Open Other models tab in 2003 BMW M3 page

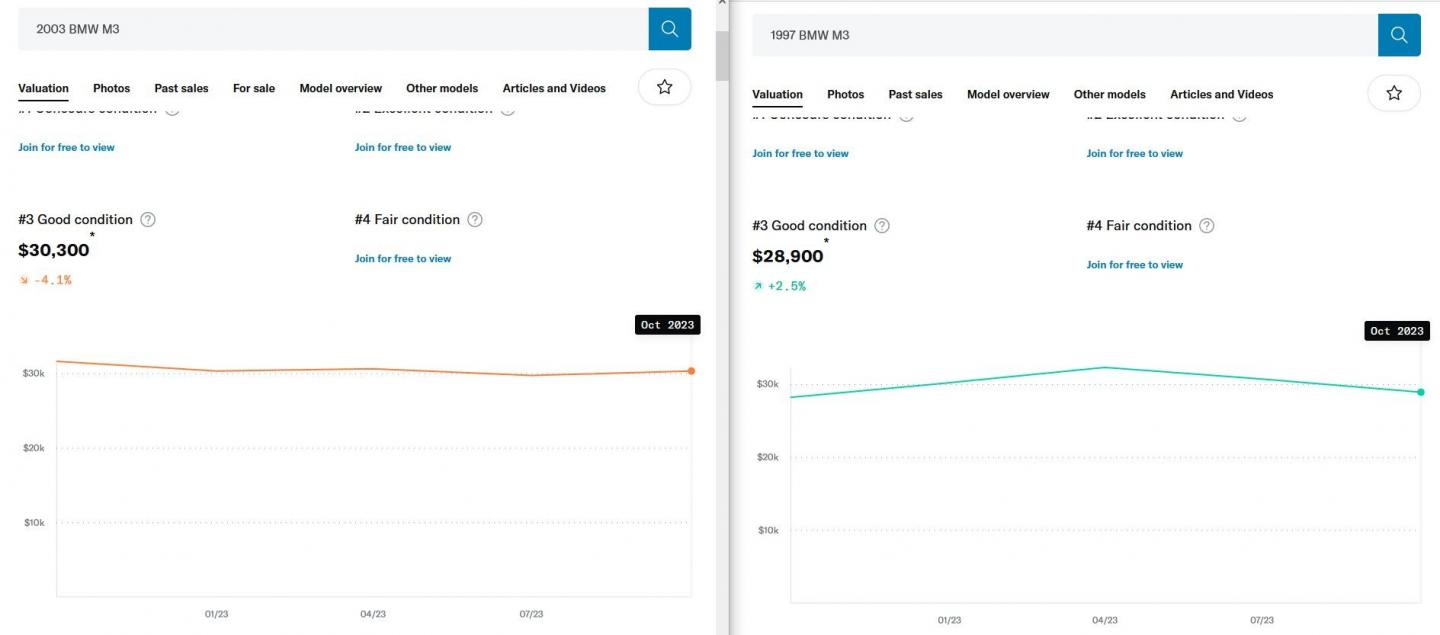pos(442,88)
